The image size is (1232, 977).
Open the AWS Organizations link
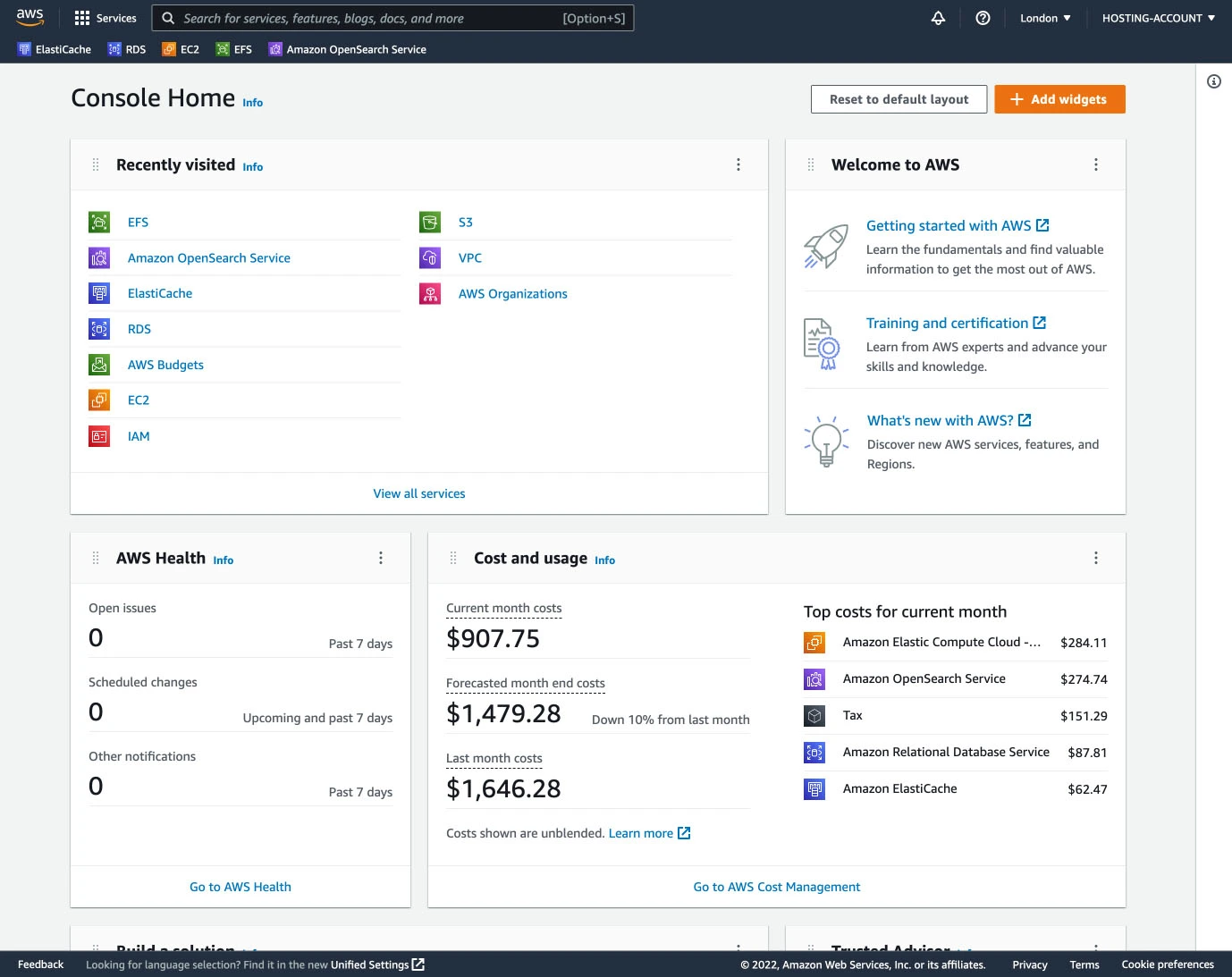coord(513,293)
